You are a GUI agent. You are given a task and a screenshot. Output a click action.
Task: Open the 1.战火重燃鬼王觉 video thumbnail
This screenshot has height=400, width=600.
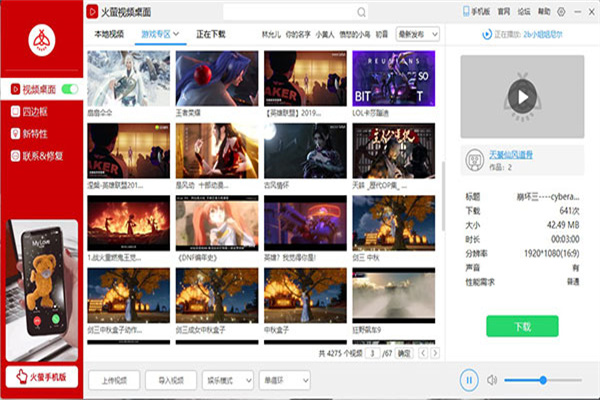(129, 223)
